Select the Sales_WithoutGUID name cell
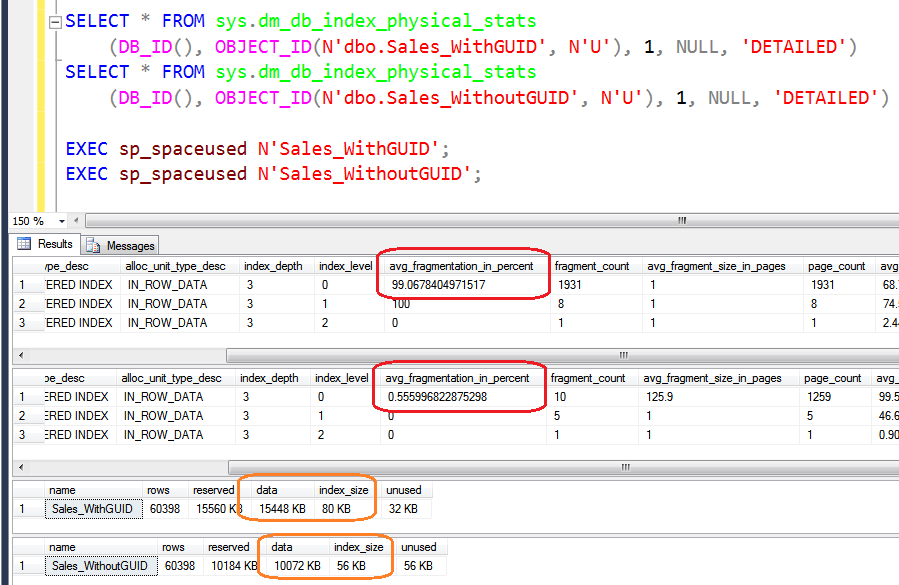The height and width of the screenshot is (585, 899). pos(100,565)
